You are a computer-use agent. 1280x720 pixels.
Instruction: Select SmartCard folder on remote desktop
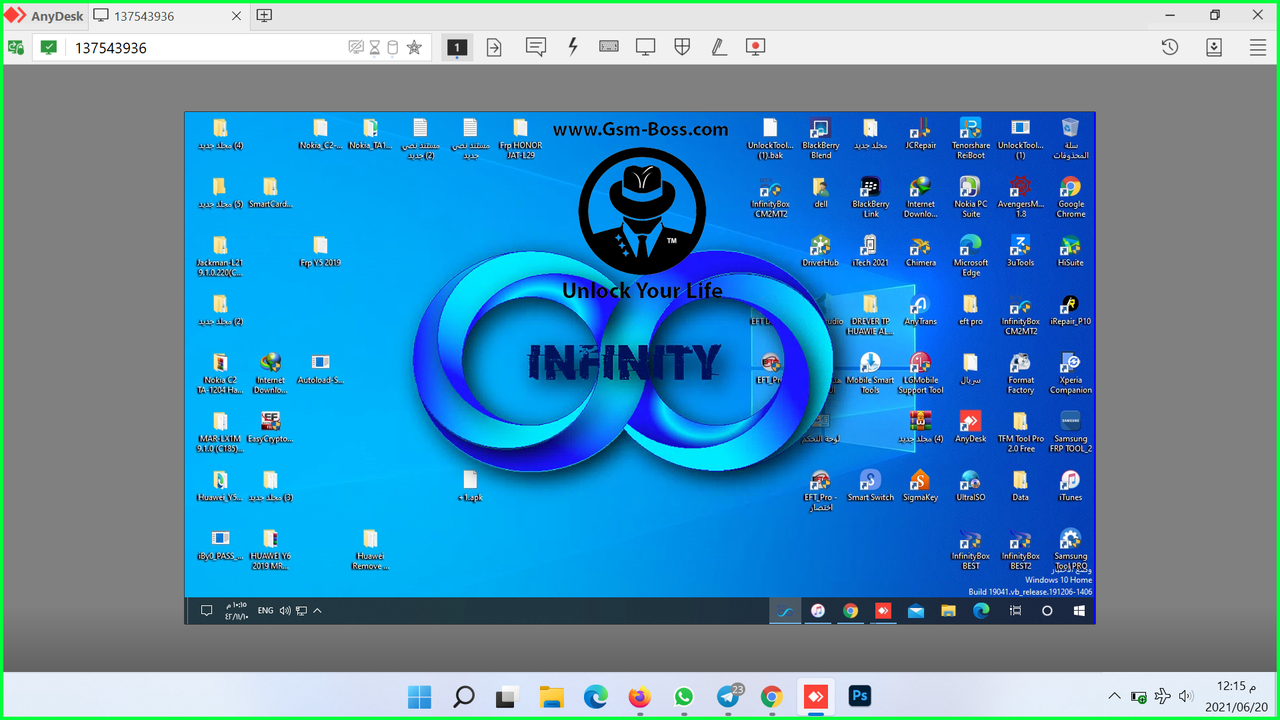coord(270,192)
